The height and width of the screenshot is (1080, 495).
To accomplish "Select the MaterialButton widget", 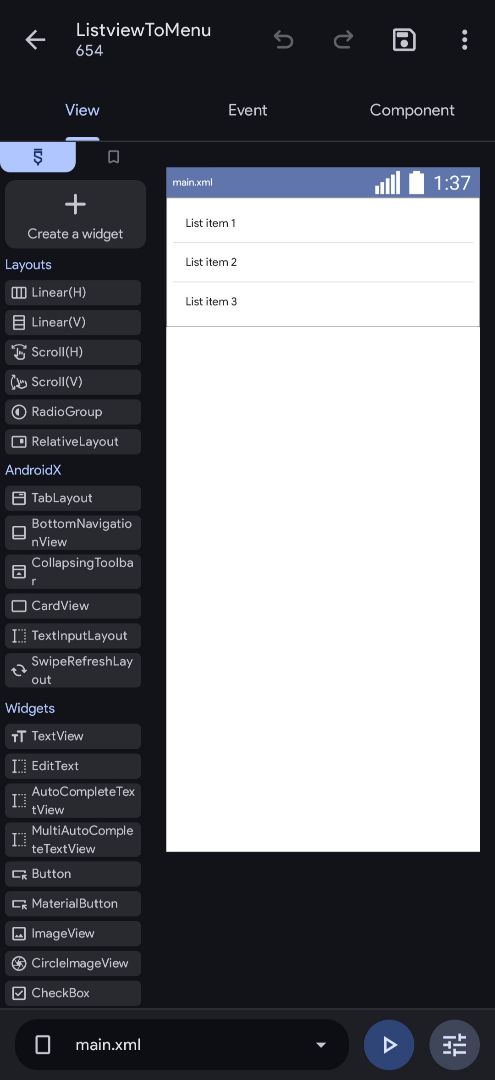I will tap(73, 904).
